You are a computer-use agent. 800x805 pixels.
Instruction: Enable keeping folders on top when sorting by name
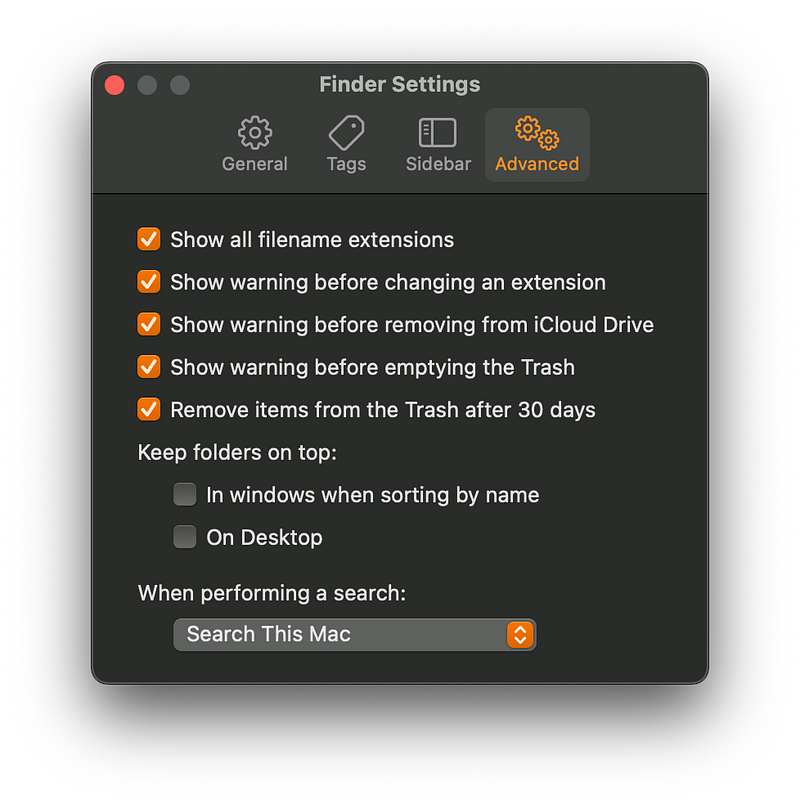[184, 494]
